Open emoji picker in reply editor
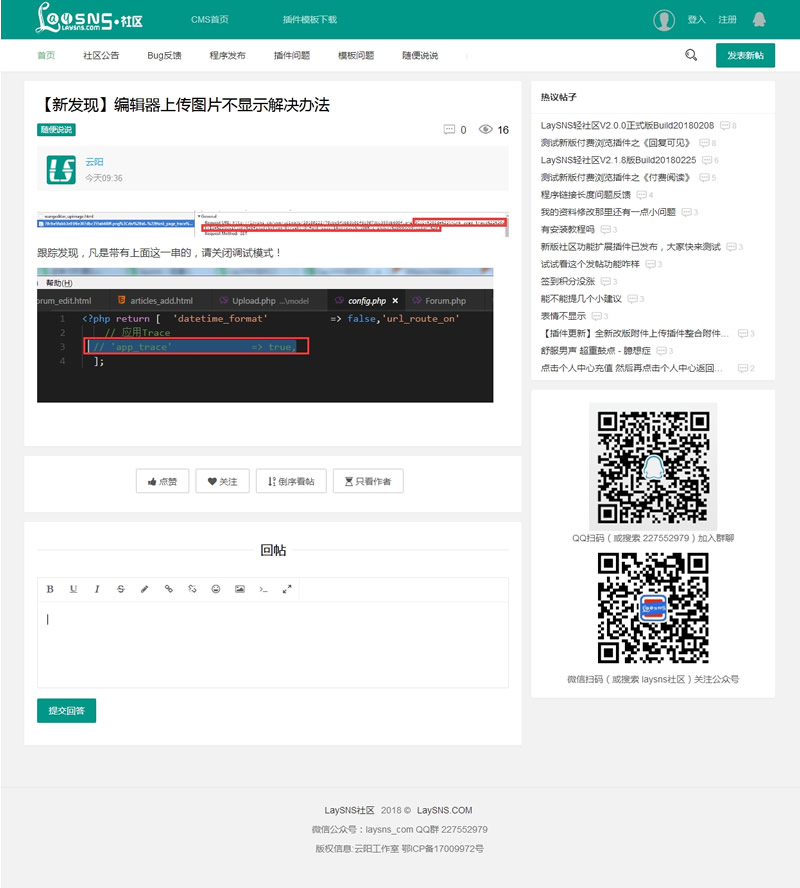 coord(216,589)
